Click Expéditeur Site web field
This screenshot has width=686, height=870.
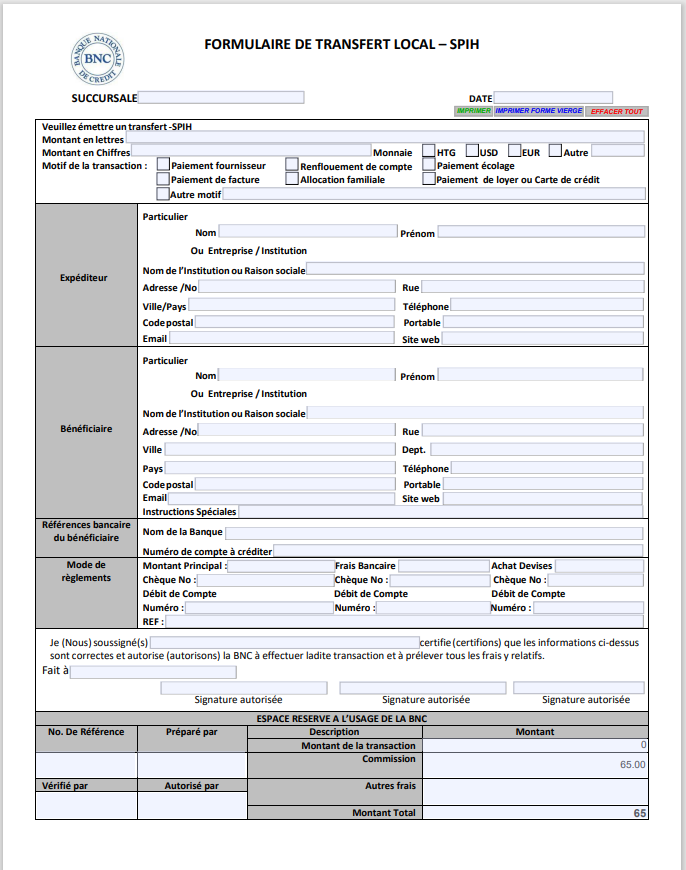point(543,338)
